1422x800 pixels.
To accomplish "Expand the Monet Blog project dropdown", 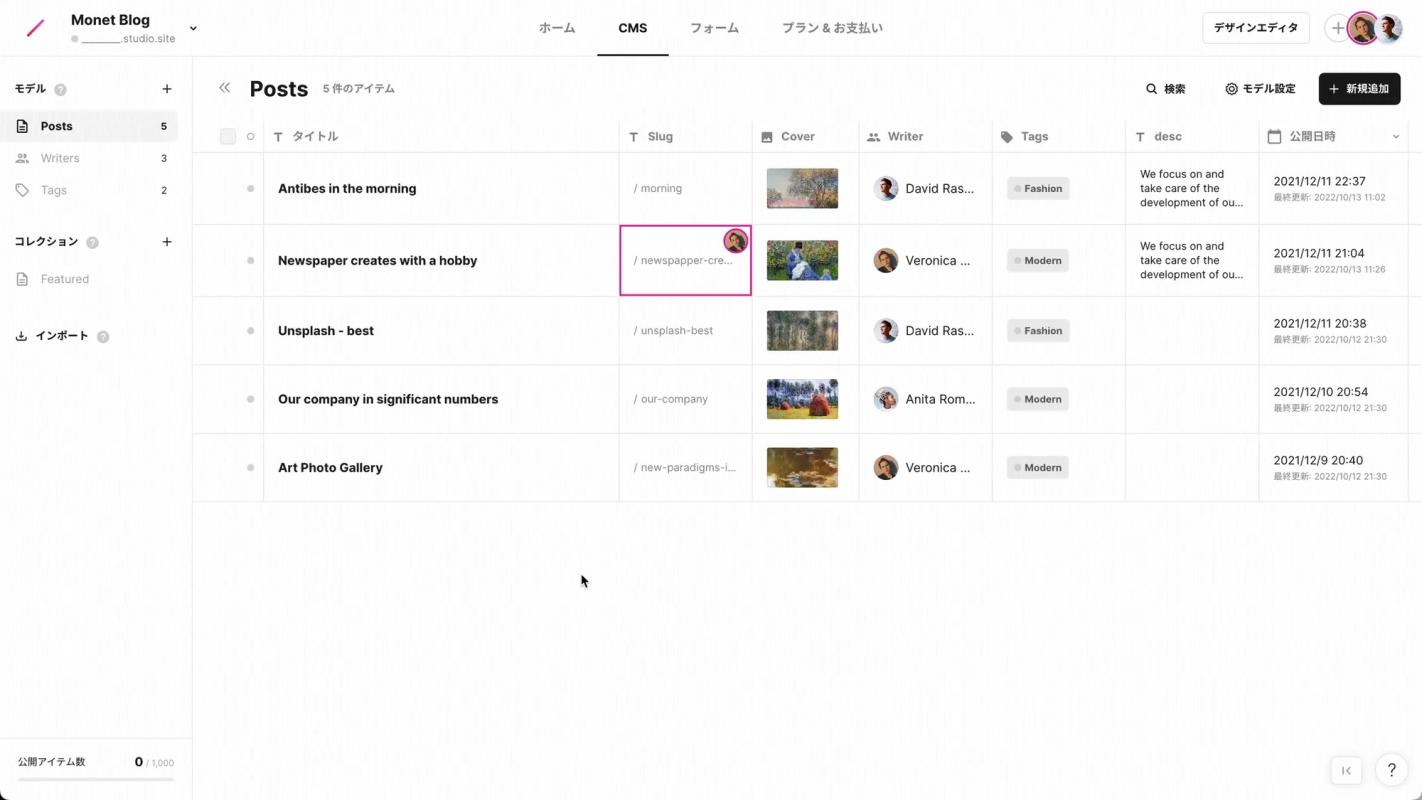I will click(193, 28).
